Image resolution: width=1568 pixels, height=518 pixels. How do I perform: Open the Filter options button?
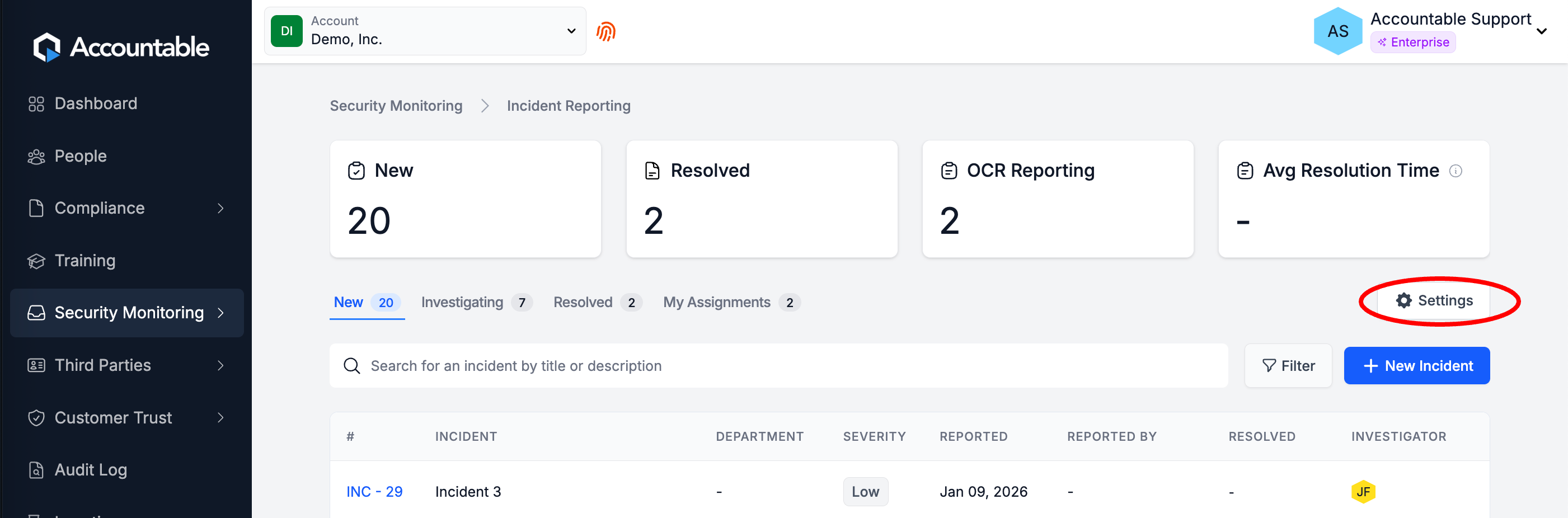pyautogui.click(x=1288, y=366)
